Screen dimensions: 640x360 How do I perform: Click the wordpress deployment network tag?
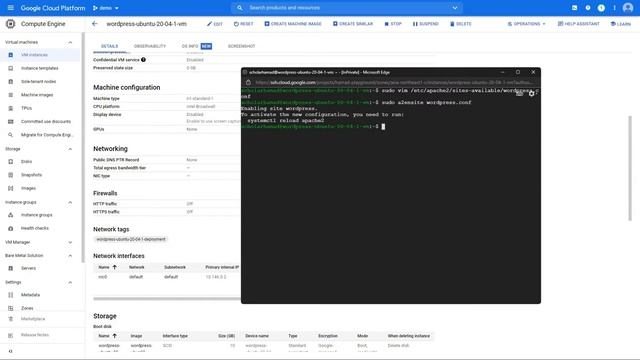[131, 239]
